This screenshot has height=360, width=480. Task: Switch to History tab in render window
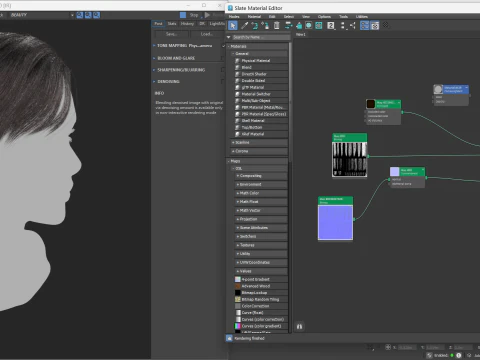[187, 24]
